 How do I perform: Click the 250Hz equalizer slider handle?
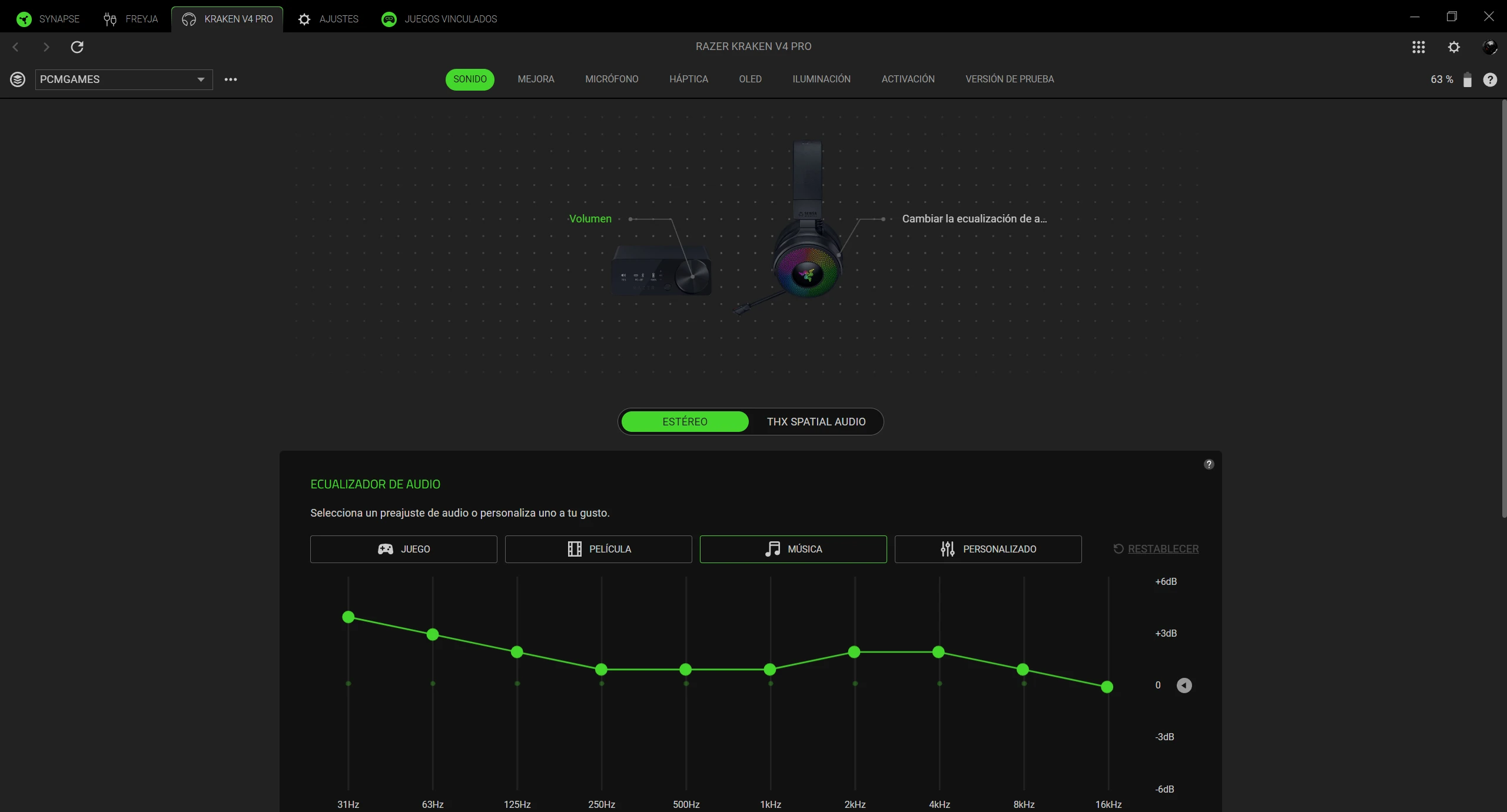pos(601,670)
